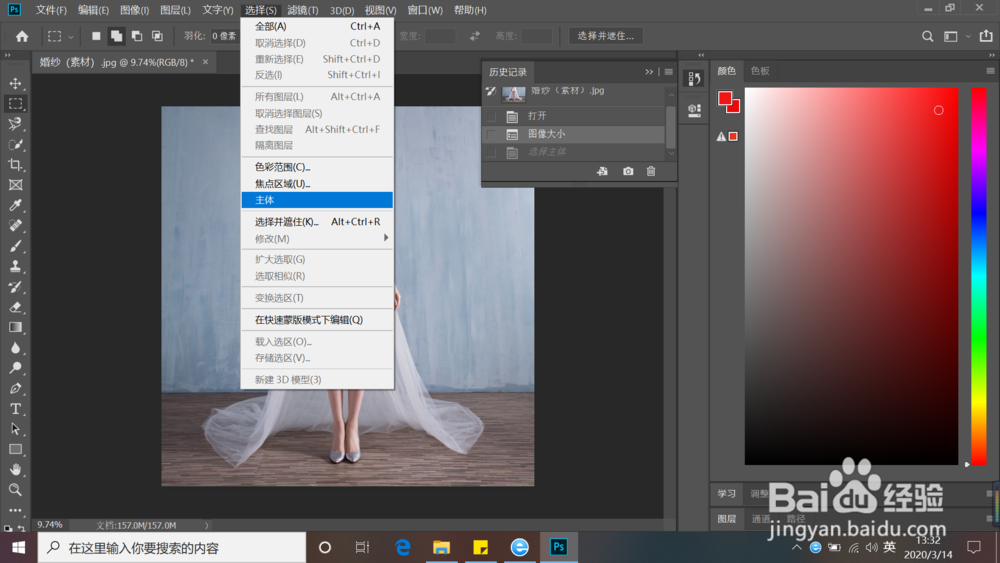The image size is (1000, 563).
Task: Delete current history state trash icon
Action: pos(651,172)
